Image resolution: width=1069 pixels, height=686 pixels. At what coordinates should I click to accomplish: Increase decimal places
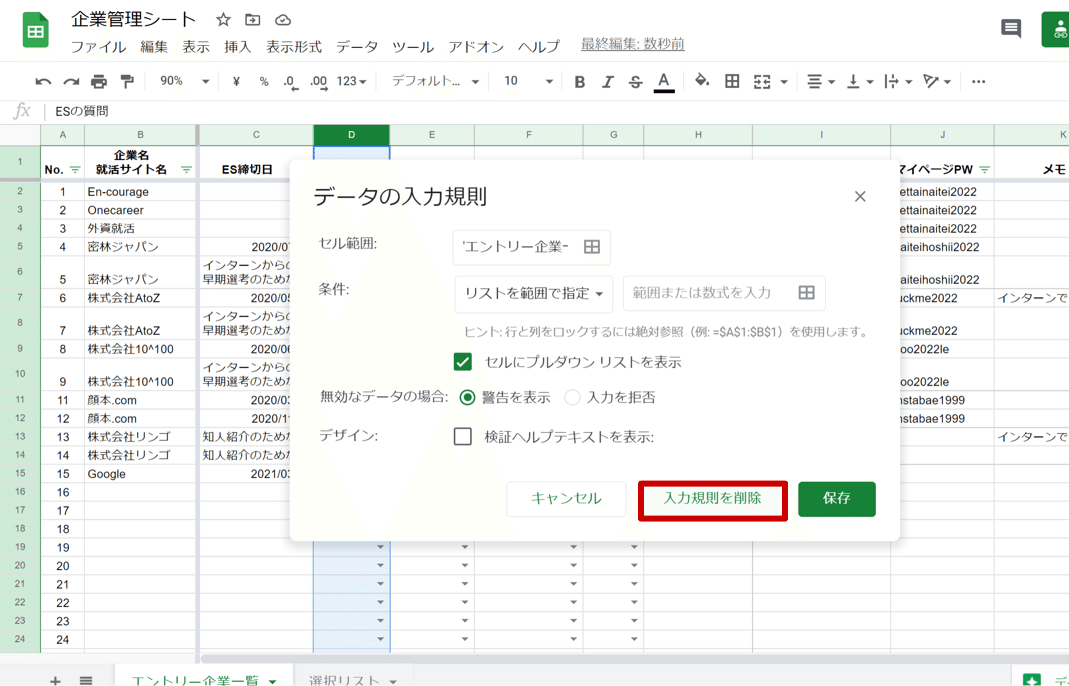click(x=318, y=83)
